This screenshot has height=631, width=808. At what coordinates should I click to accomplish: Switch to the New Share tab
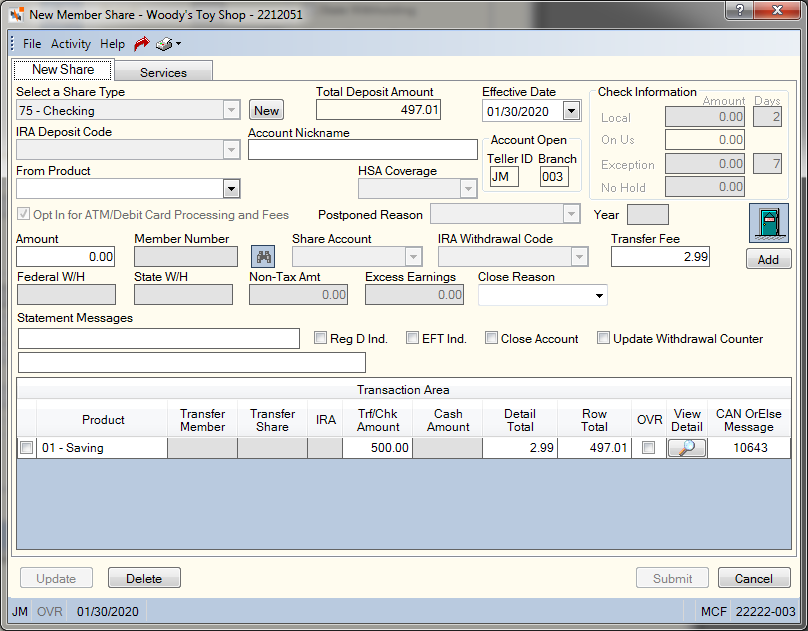coord(63,70)
